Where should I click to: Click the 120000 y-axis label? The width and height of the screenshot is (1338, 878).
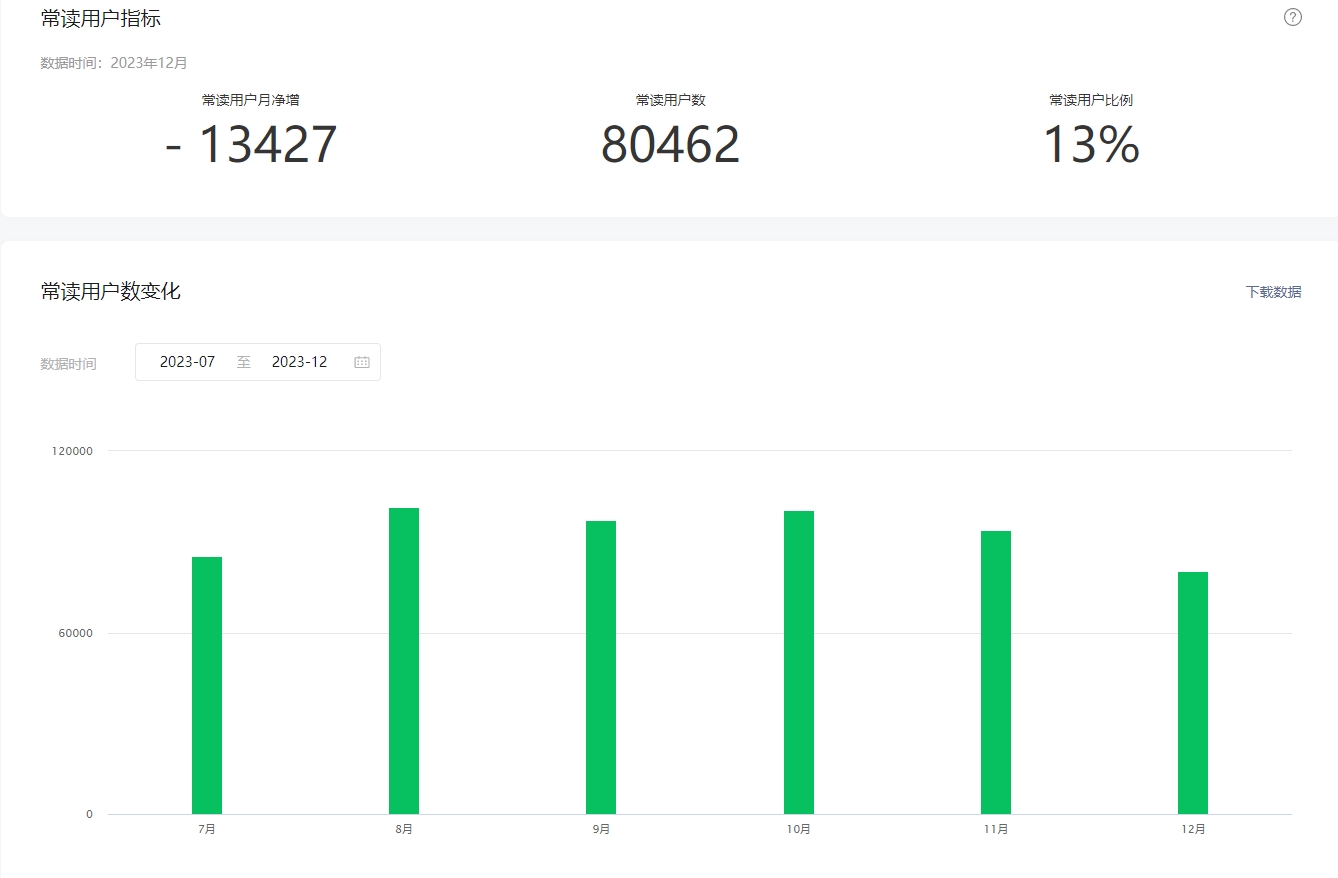click(72, 451)
